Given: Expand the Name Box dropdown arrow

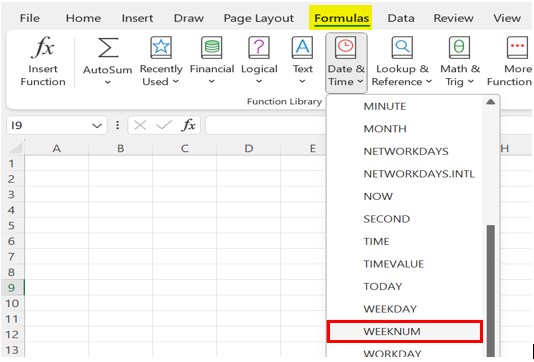Looking at the screenshot, I should coord(97,126).
